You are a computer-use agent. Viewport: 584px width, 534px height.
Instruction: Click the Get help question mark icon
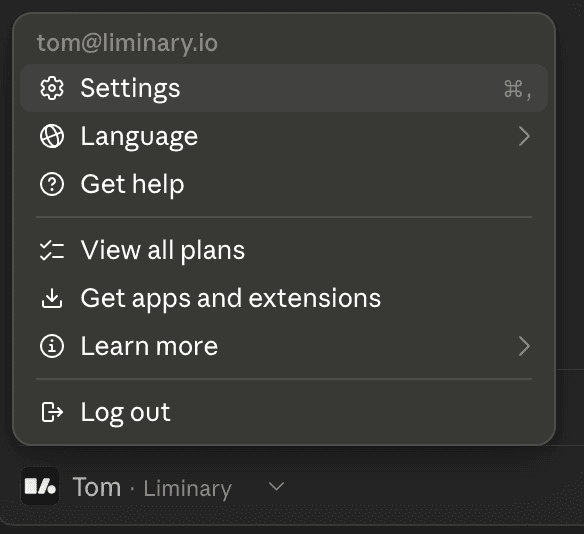pos(52,184)
